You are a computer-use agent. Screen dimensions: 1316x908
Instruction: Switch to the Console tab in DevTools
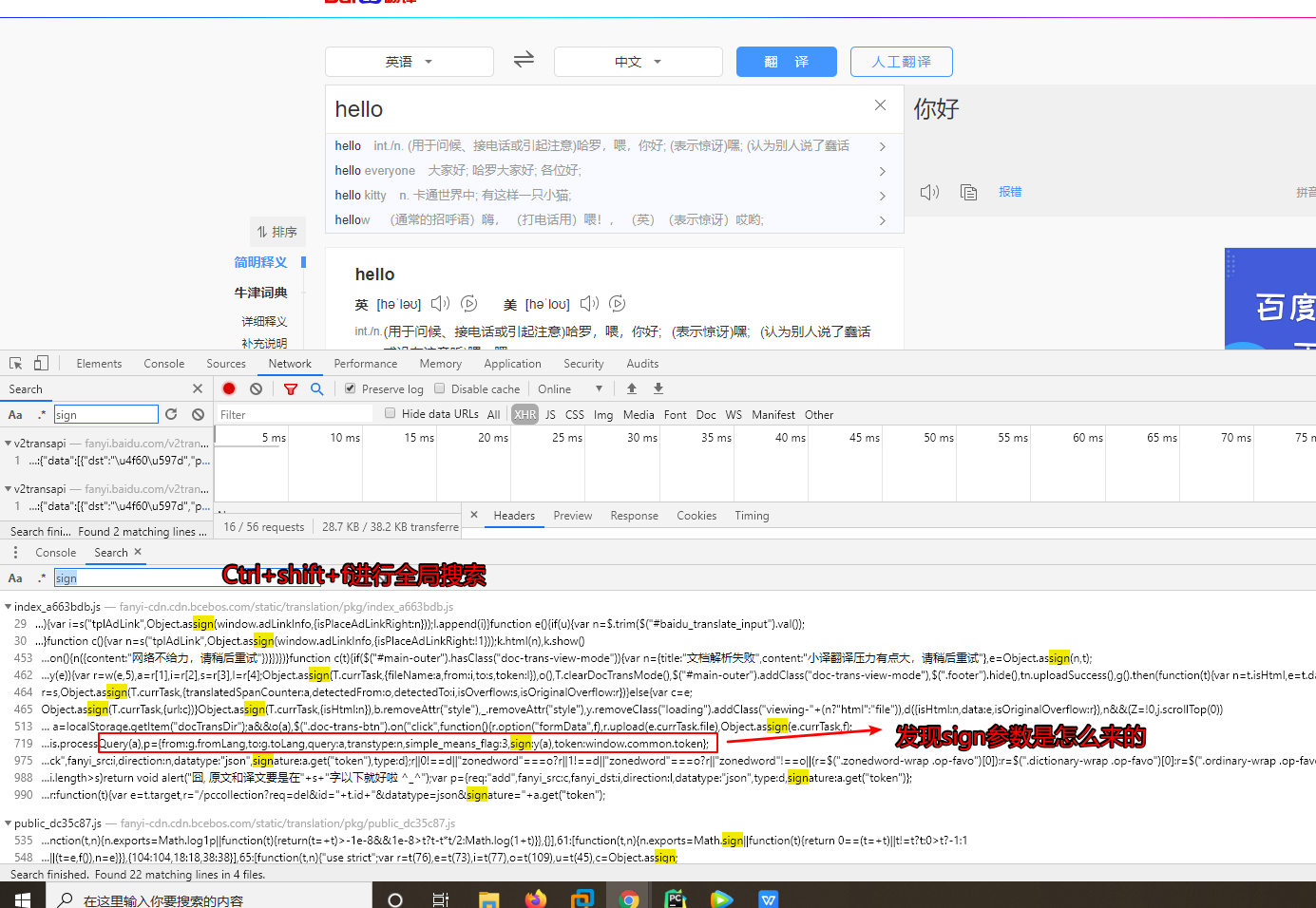[163, 363]
